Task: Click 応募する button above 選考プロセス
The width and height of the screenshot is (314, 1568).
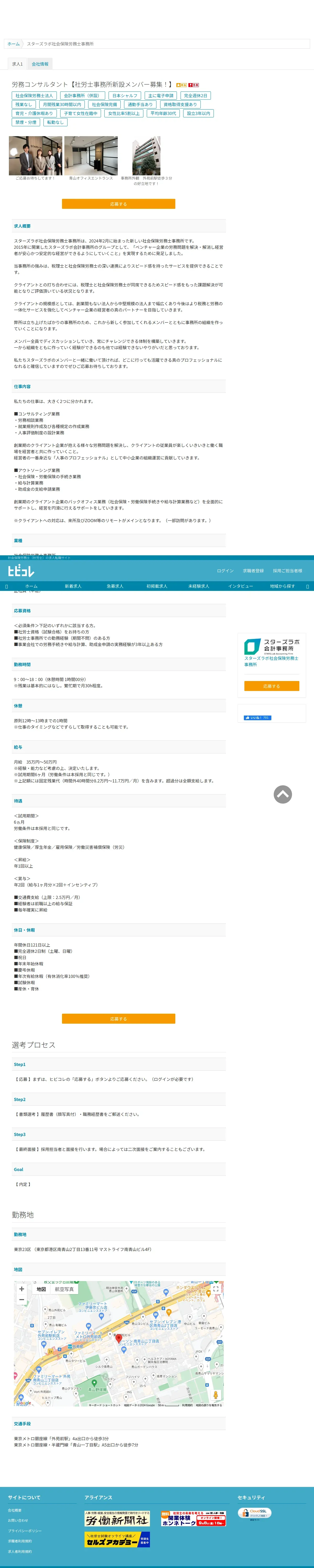Action: [118, 1018]
